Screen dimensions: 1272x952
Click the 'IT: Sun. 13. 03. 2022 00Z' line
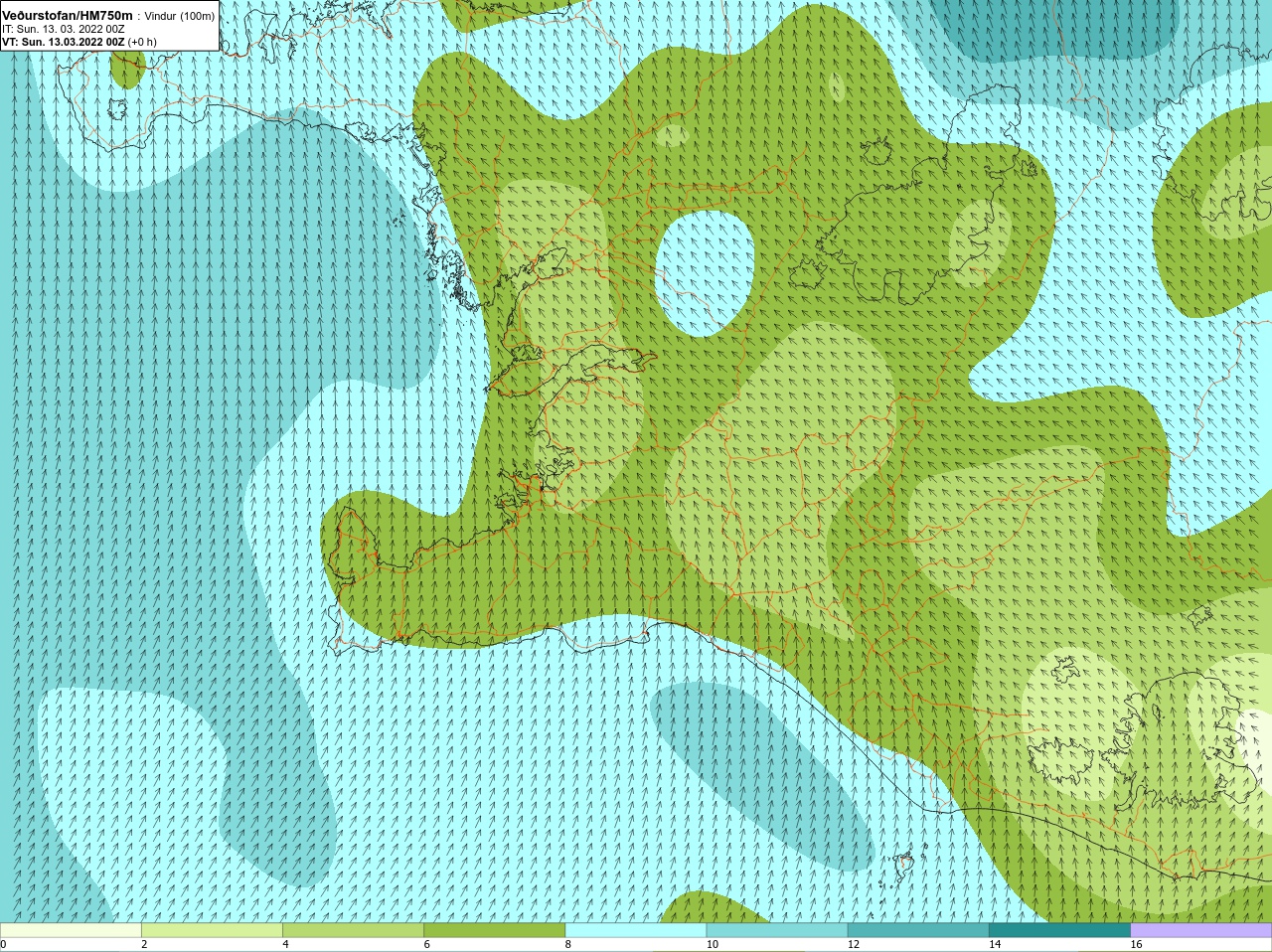coord(64,29)
